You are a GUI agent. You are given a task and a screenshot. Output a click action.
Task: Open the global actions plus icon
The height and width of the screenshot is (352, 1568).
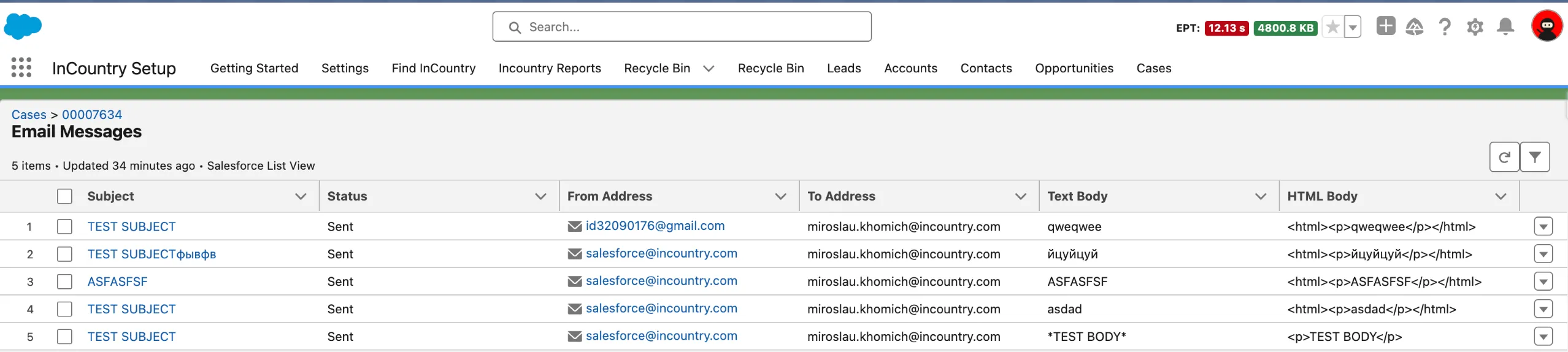(x=1385, y=26)
